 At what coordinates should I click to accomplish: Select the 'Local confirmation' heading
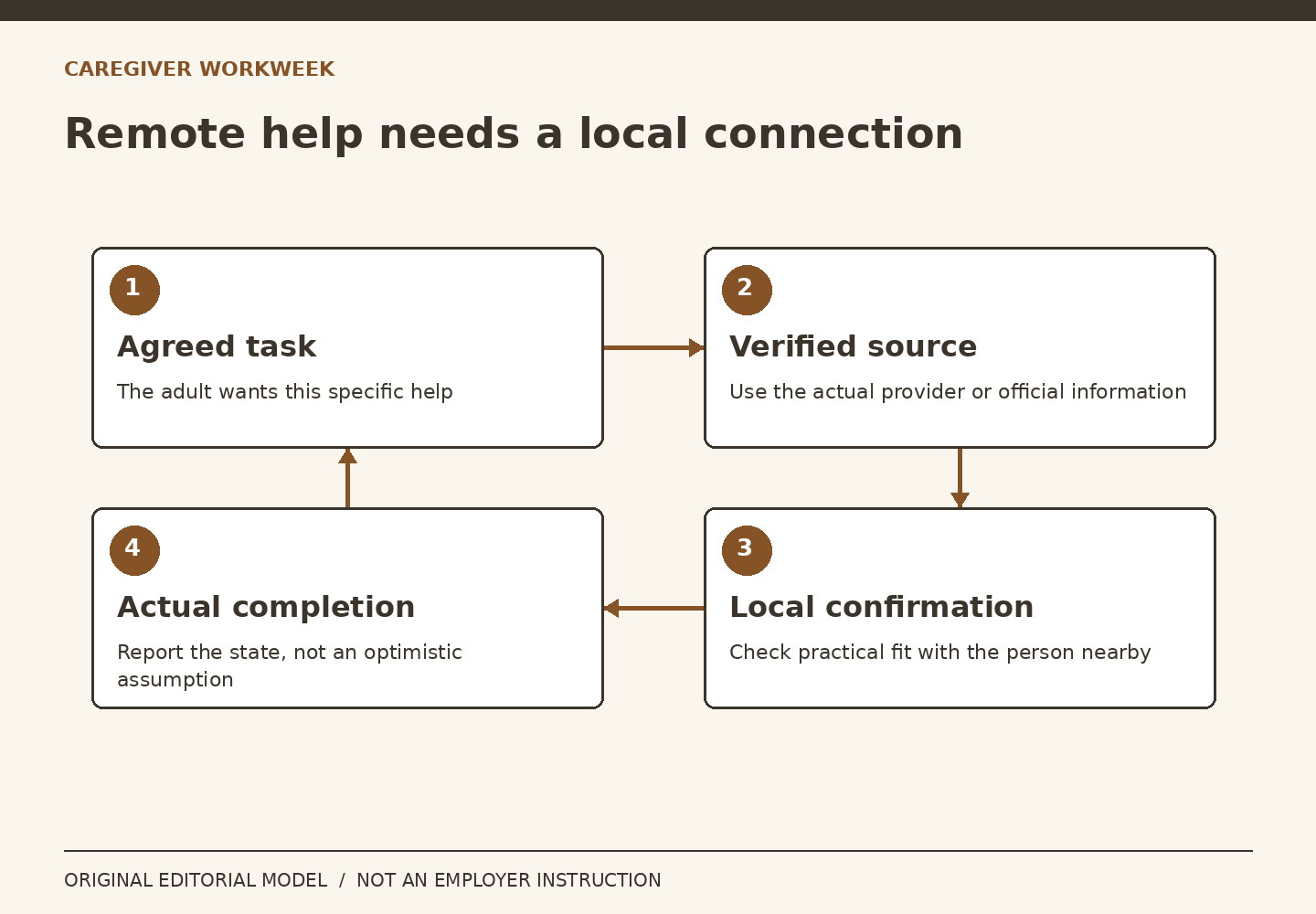point(881,607)
